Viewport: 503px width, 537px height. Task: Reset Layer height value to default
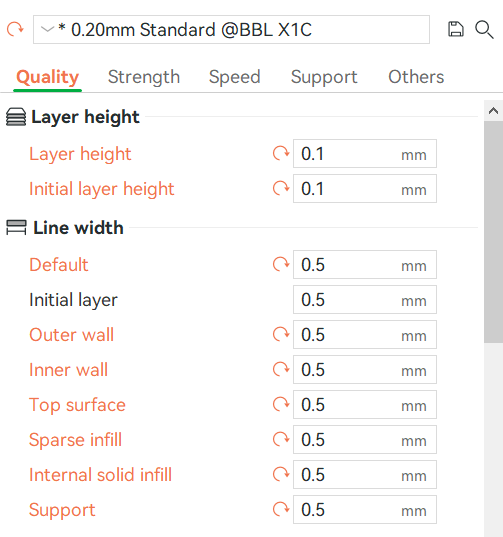point(281,153)
